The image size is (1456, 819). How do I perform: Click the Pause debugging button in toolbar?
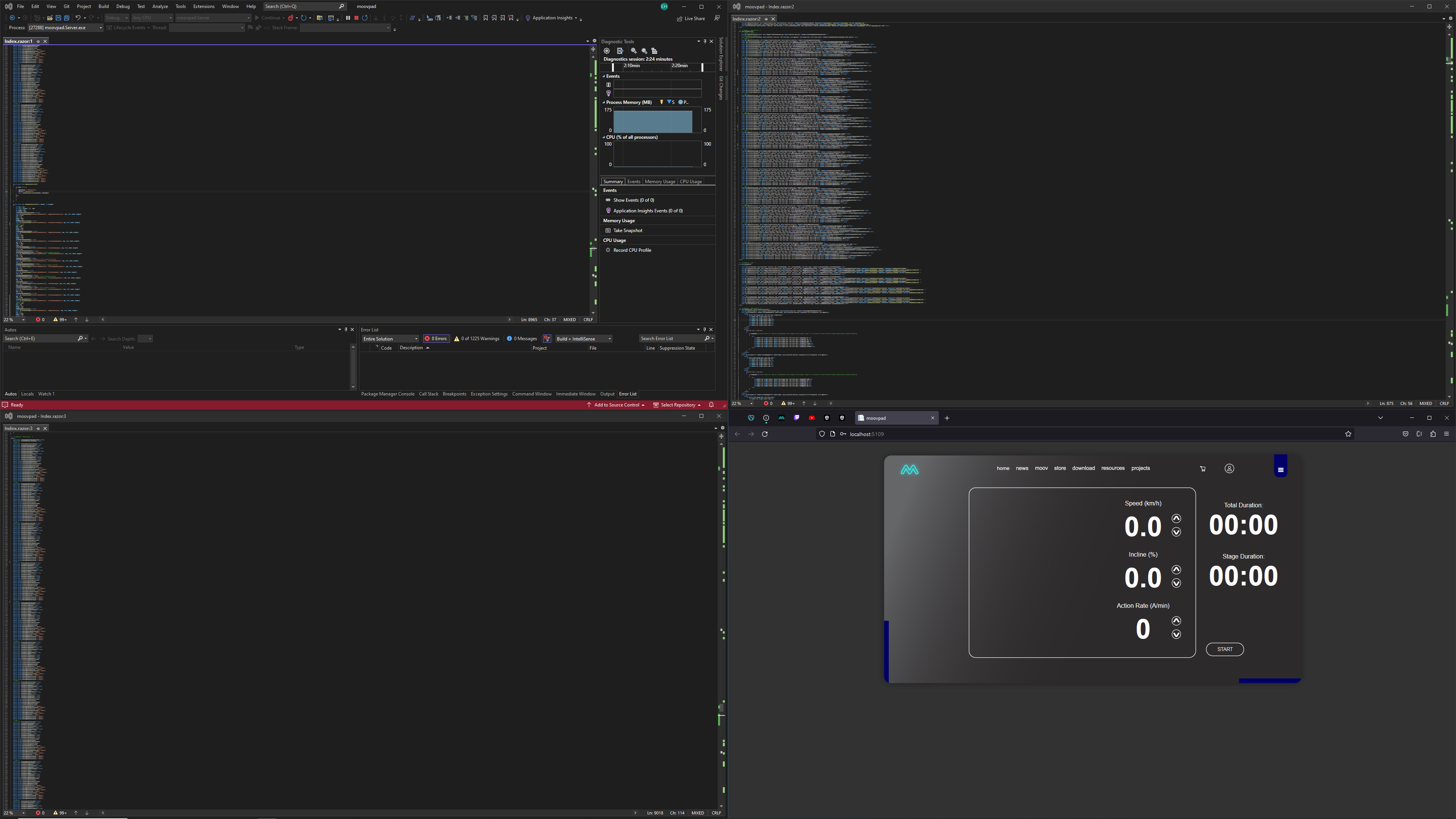348,18
